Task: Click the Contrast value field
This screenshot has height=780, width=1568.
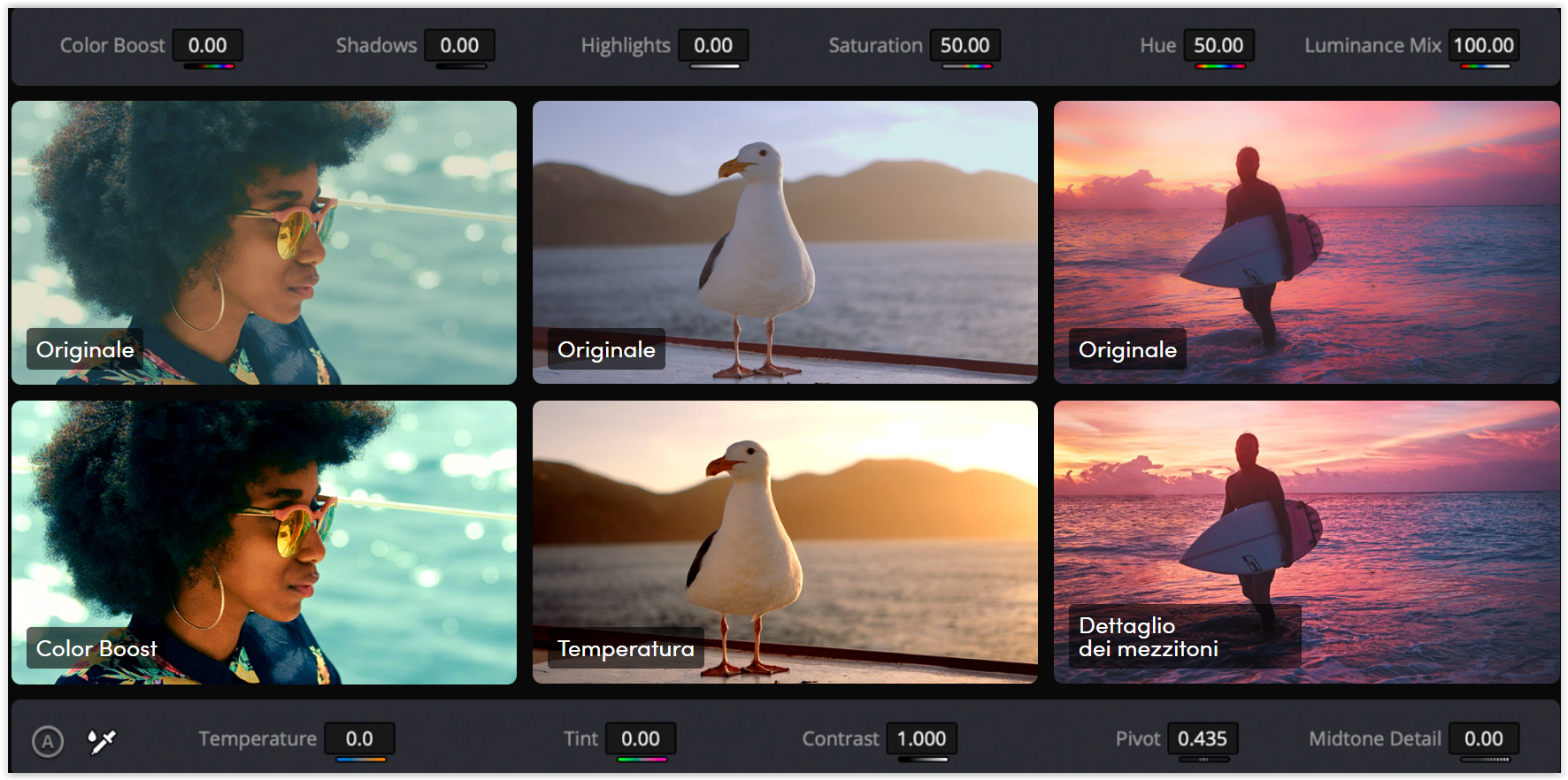Action: coord(921,739)
